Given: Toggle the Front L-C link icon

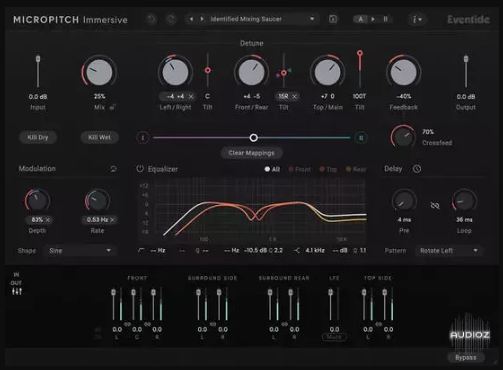Looking at the screenshot, I should pos(127,324).
